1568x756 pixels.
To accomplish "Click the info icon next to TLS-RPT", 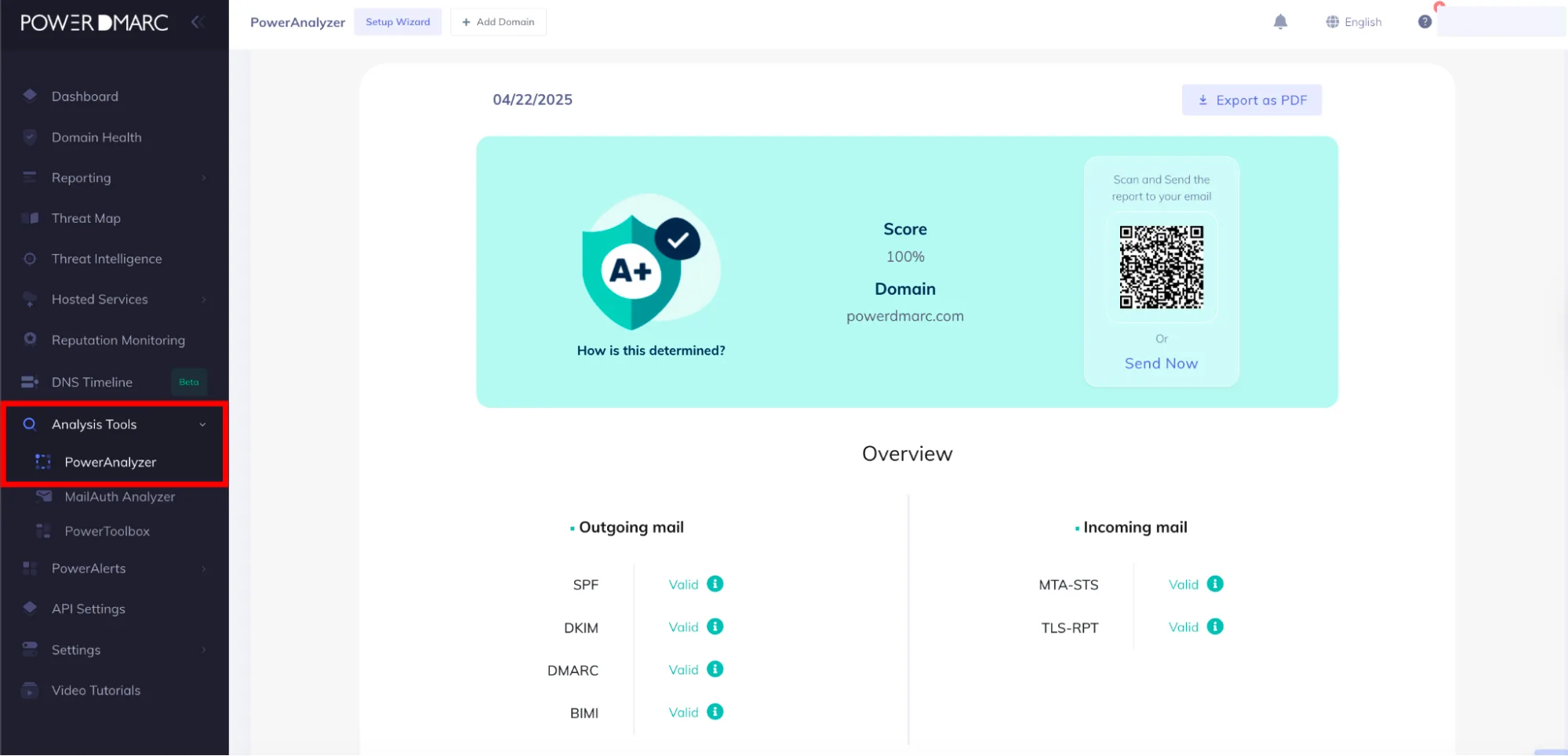I will [x=1215, y=627].
